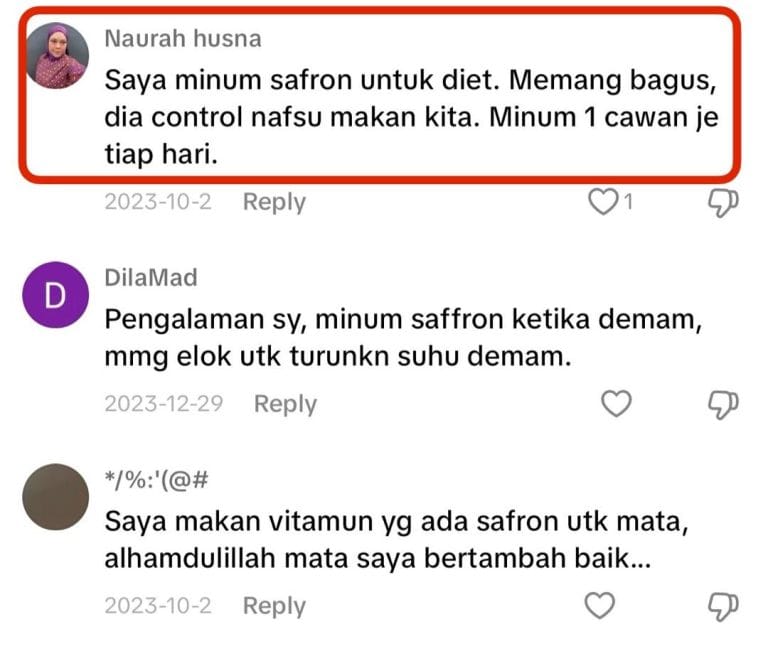Reply to DilaMad's comment
768x661 pixels.
click(x=285, y=404)
